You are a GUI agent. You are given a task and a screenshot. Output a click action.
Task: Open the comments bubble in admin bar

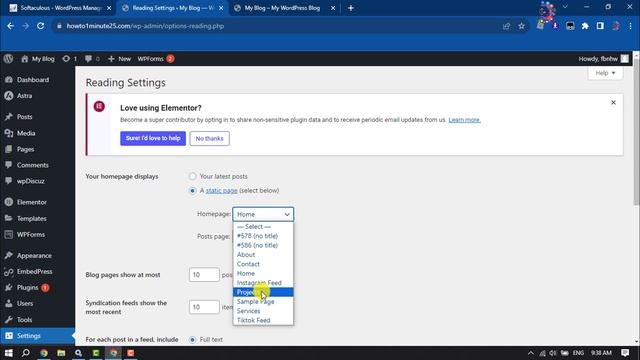pyautogui.click(x=92, y=59)
